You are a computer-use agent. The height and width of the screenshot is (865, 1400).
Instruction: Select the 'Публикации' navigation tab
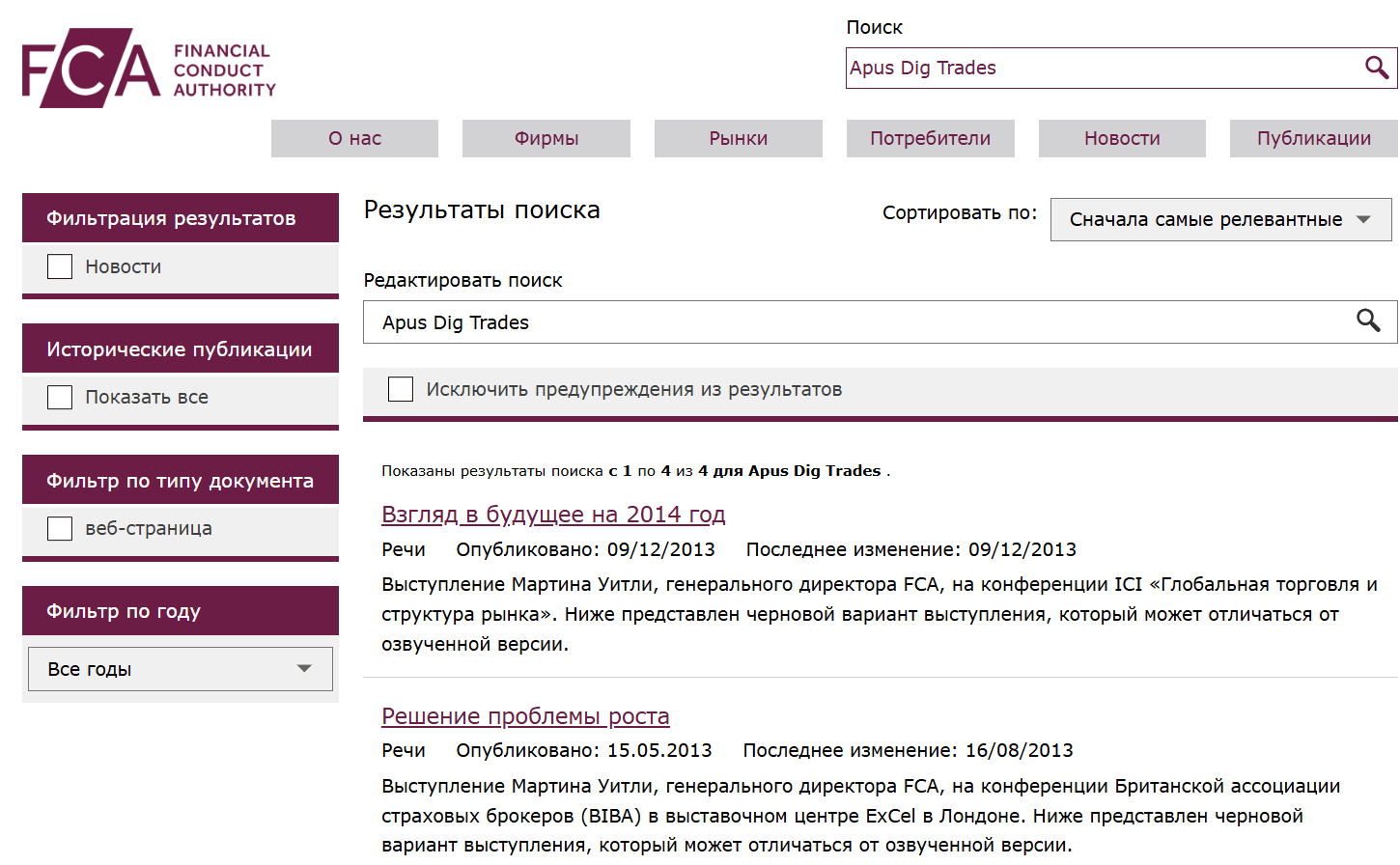[1313, 138]
